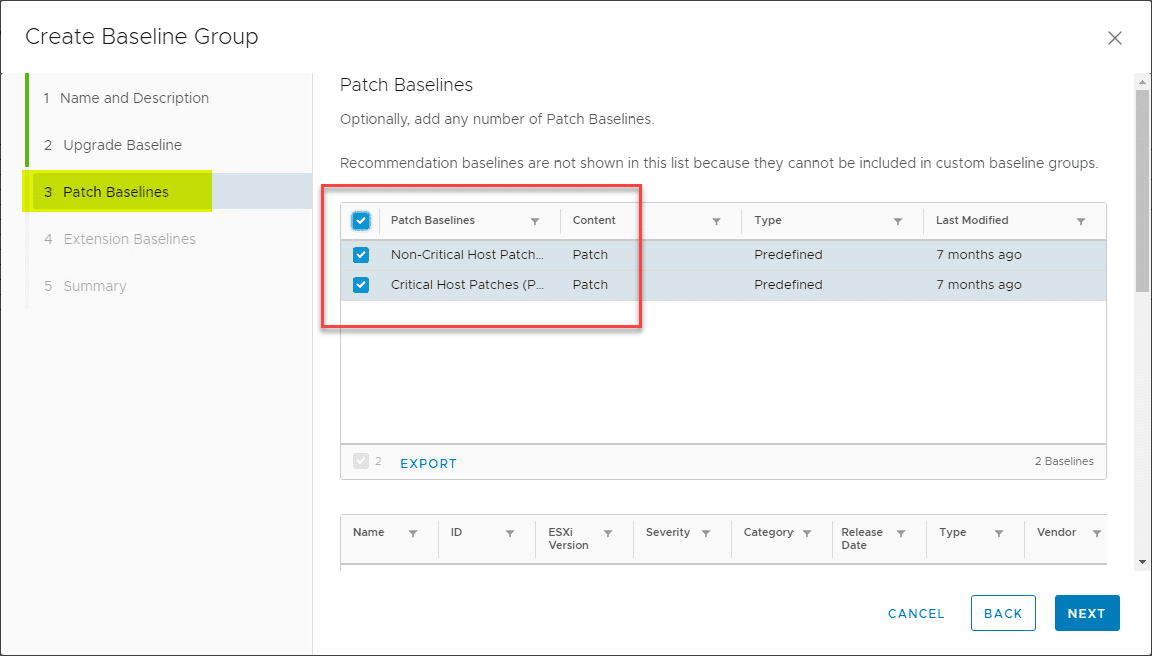
Task: Click the BACK button
Action: click(1003, 613)
